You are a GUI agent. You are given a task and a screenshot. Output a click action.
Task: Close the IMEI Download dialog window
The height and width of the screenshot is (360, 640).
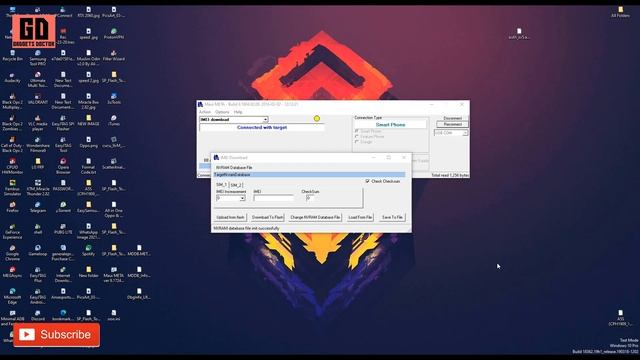click(404, 158)
